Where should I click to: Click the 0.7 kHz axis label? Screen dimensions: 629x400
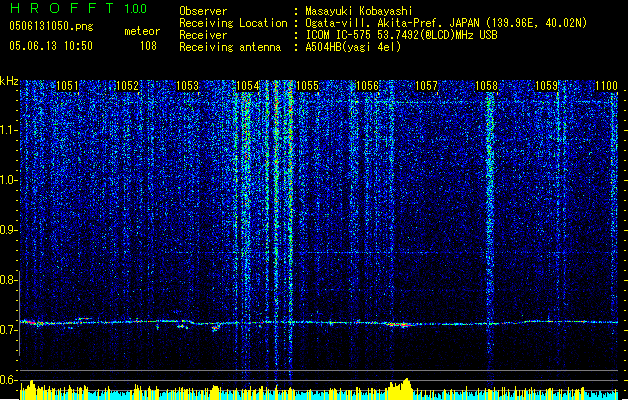8,330
